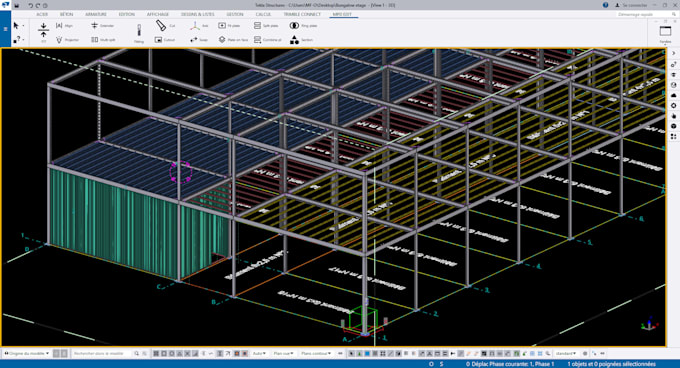
Task: Click the magnifier search icon in bottom bar
Action: click(x=137, y=354)
